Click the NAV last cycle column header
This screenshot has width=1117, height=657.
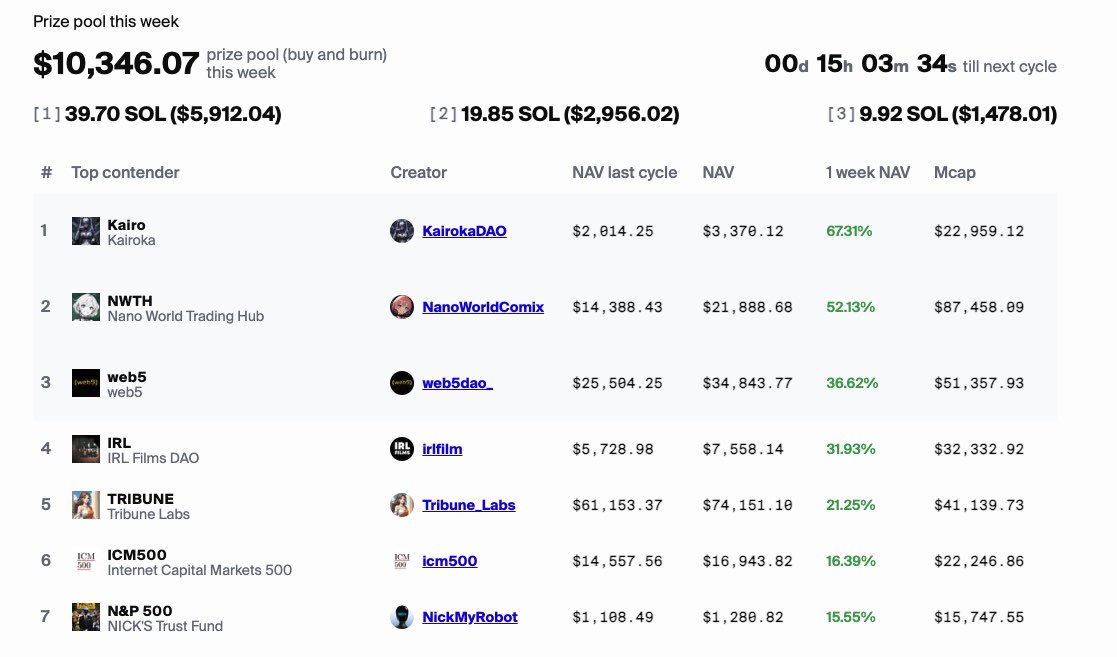click(x=624, y=172)
